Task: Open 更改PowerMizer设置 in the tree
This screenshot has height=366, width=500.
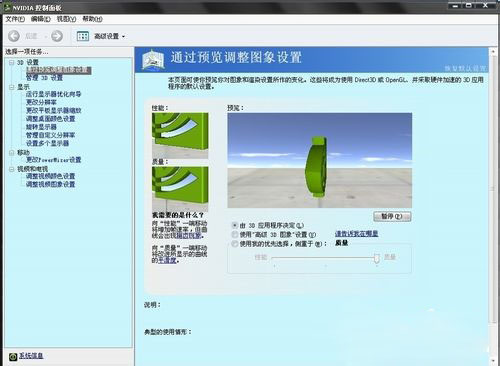Action: click(x=54, y=160)
